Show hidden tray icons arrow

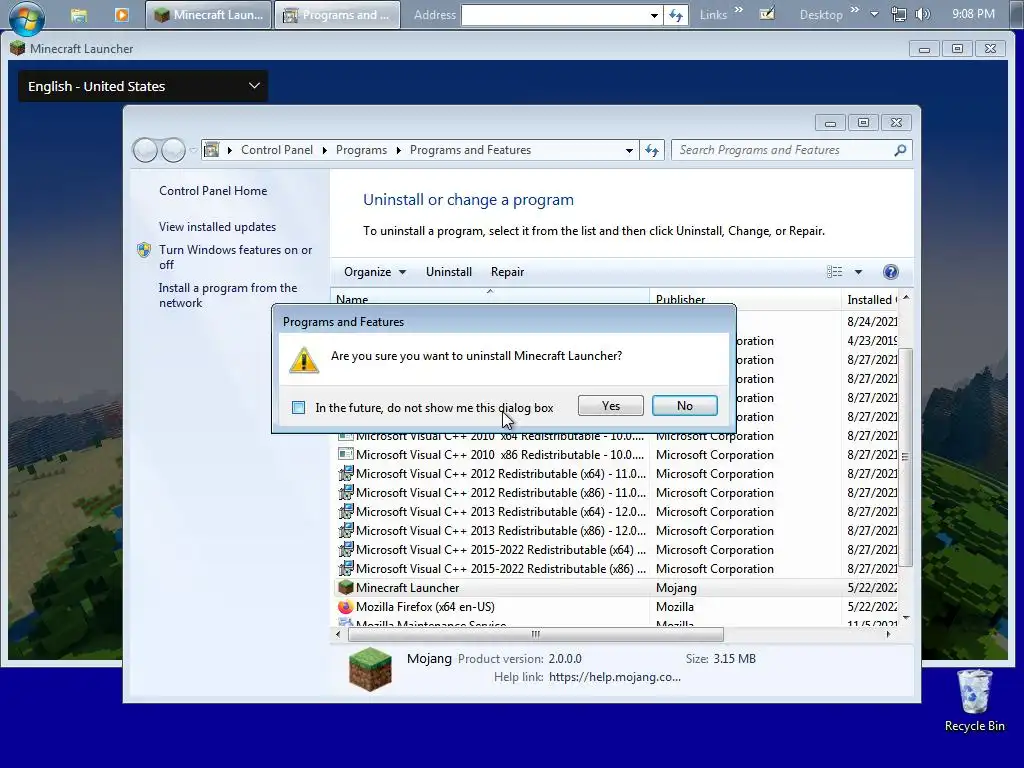pyautogui.click(x=874, y=14)
